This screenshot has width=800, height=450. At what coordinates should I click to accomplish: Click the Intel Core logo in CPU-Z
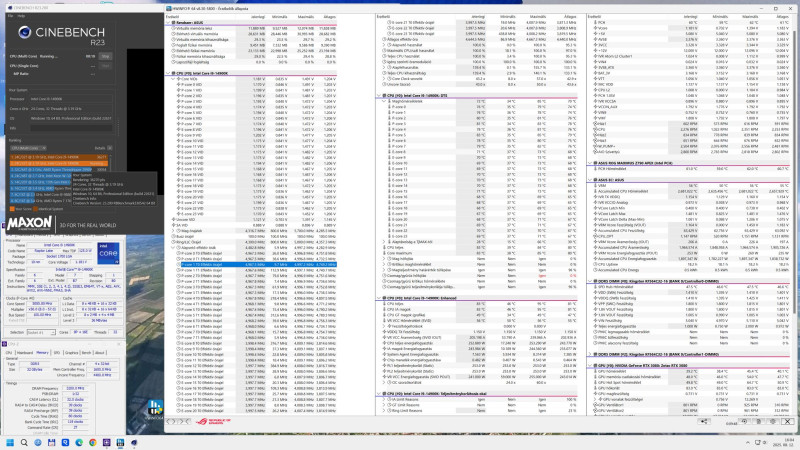108,253
